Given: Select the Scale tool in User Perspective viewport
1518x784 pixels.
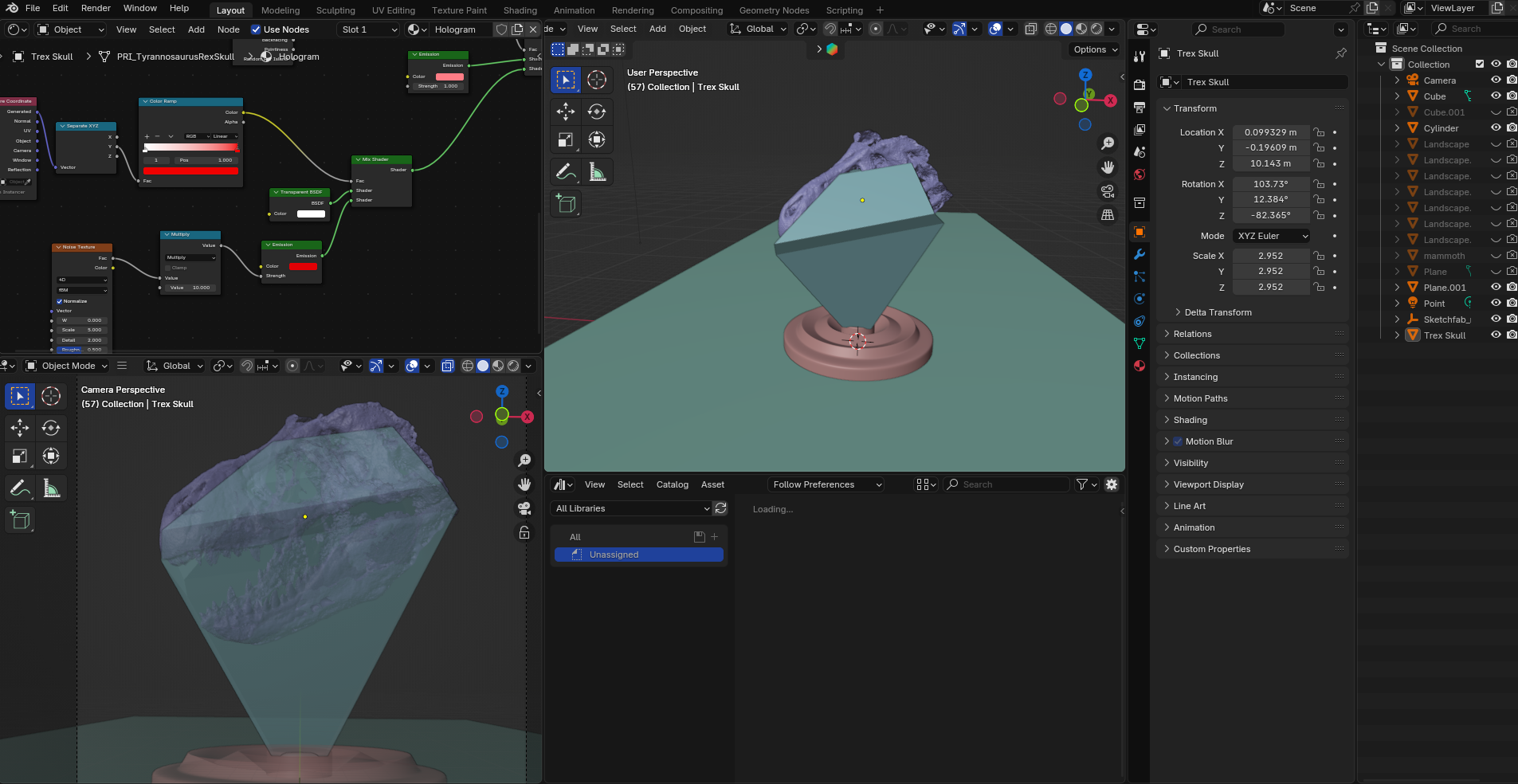Looking at the screenshot, I should point(566,139).
